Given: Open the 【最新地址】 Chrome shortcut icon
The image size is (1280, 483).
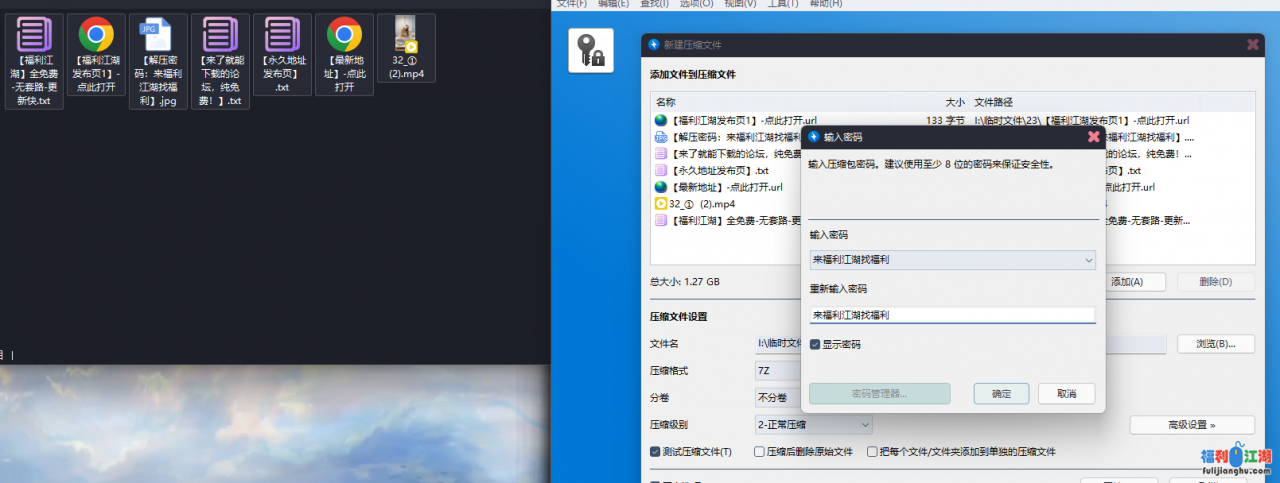Looking at the screenshot, I should click(x=344, y=36).
